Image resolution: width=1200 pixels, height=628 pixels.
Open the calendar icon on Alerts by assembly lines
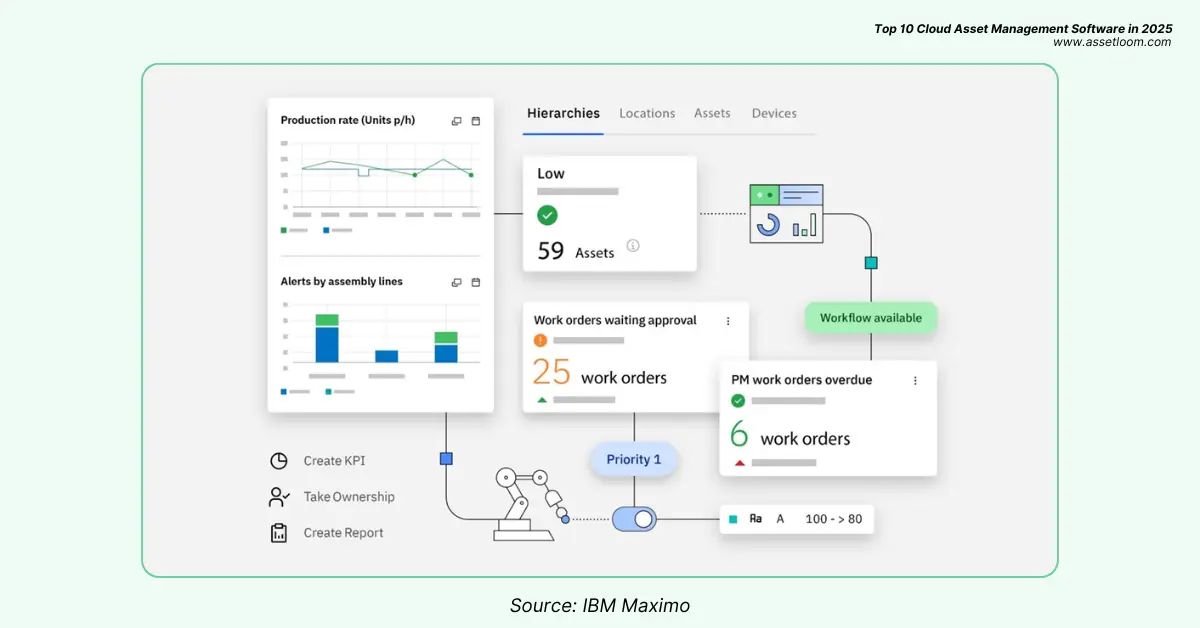475,282
